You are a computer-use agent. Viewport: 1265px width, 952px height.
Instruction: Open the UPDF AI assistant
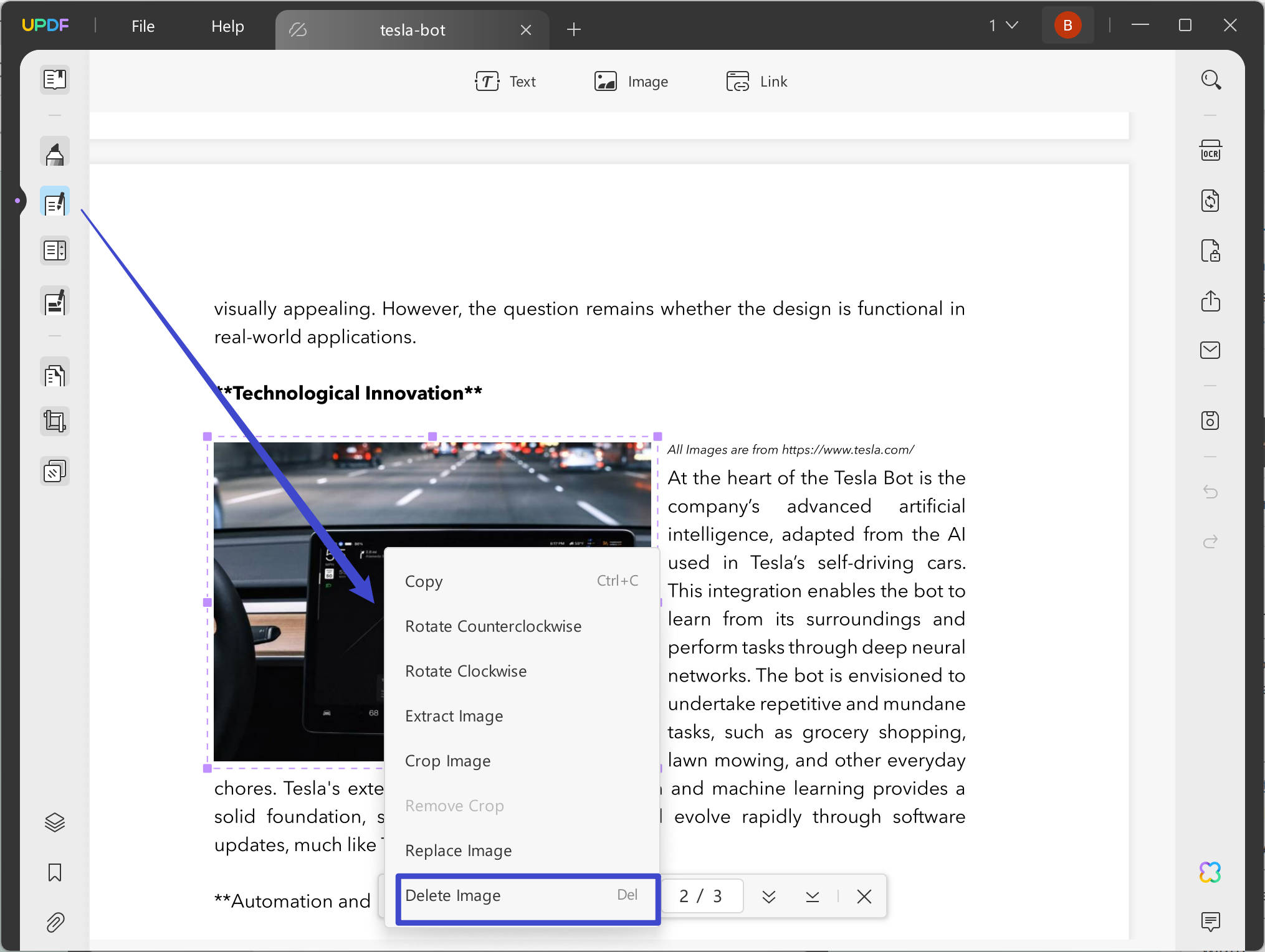[1210, 872]
